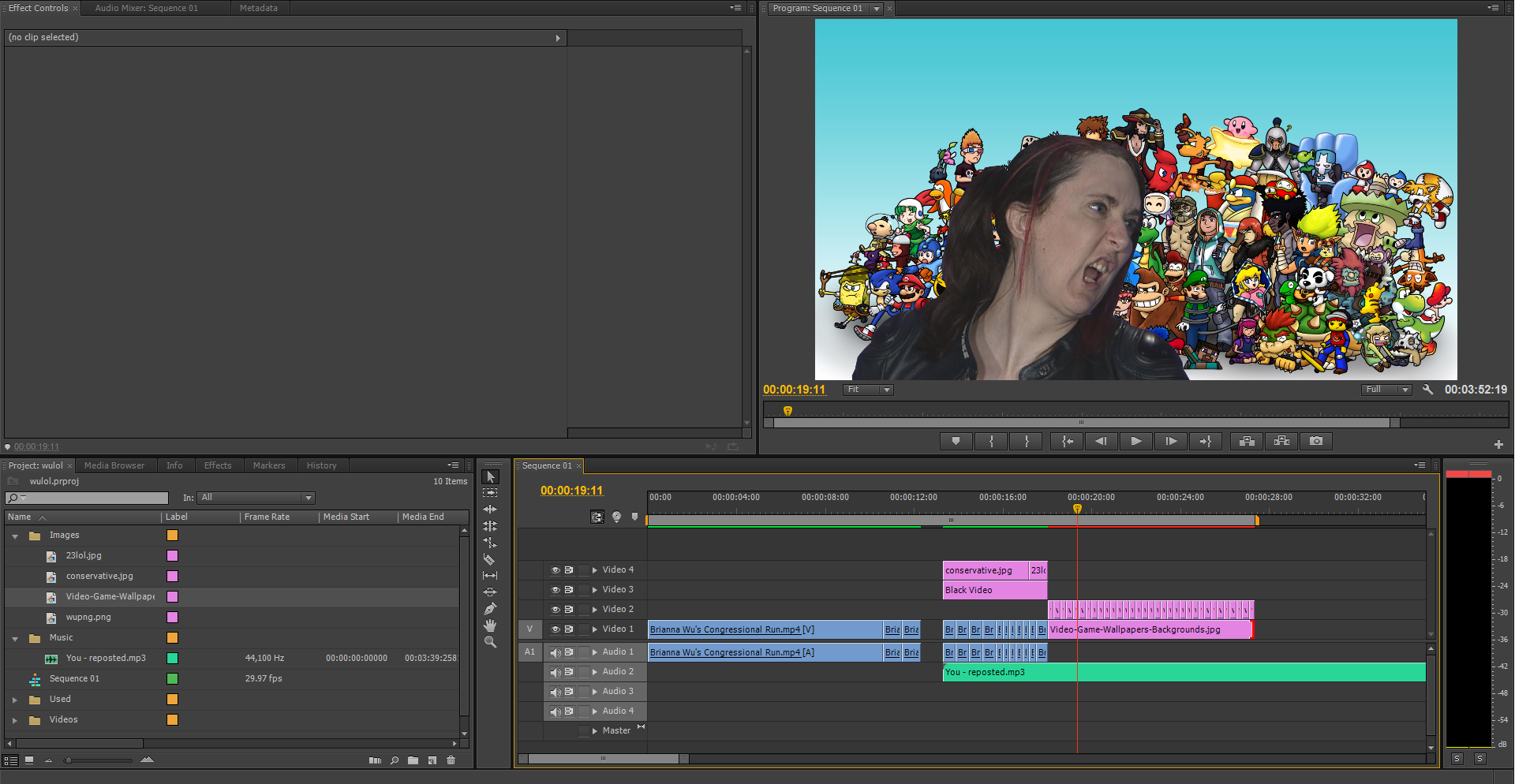The width and height of the screenshot is (1515, 784).
Task: Switch Project panel to icon view
Action: [29, 760]
